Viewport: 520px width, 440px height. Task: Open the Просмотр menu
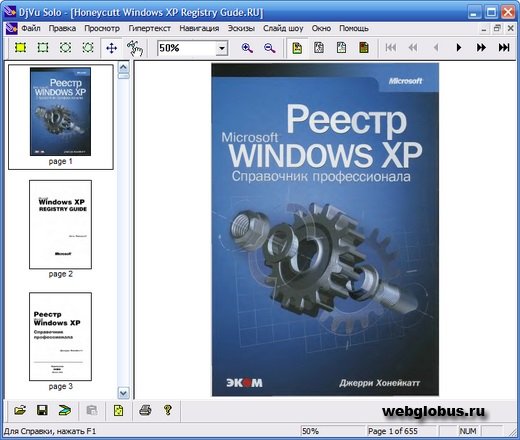102,28
